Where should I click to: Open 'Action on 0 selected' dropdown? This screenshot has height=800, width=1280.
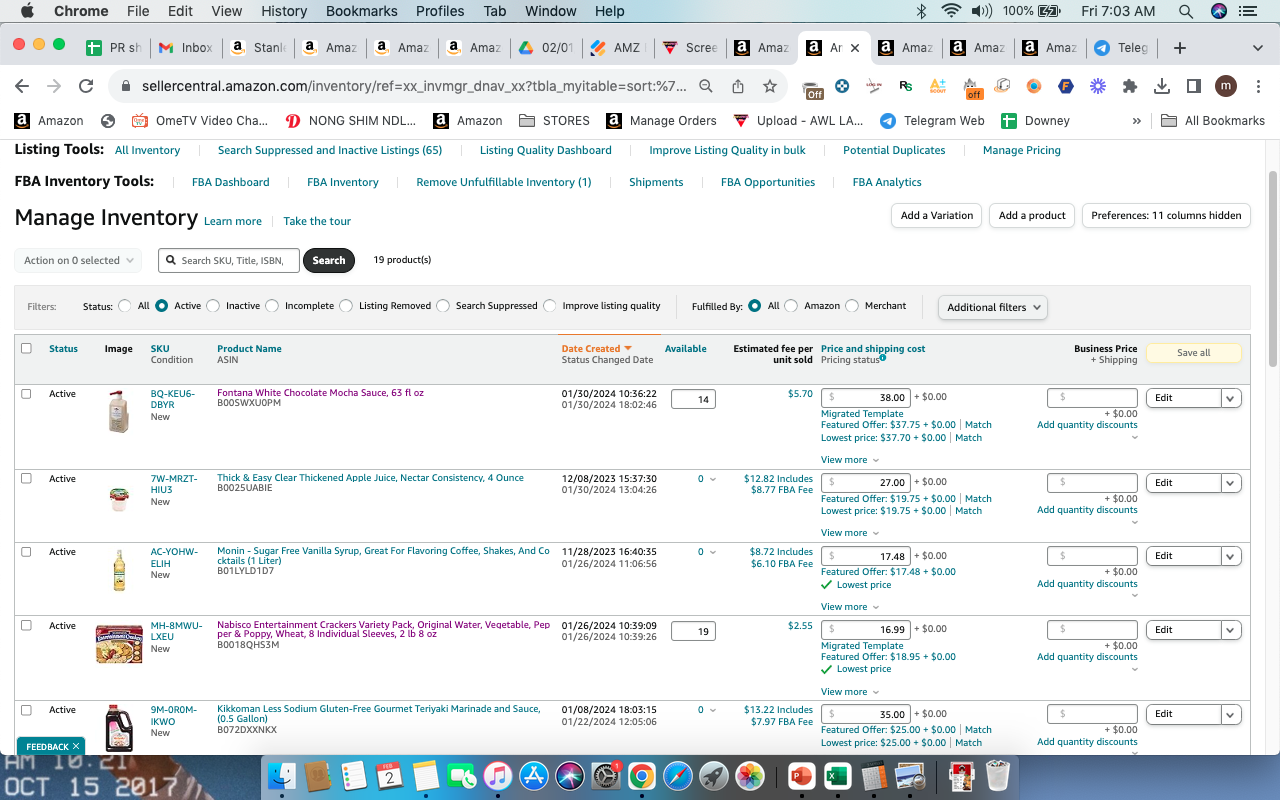[78, 260]
